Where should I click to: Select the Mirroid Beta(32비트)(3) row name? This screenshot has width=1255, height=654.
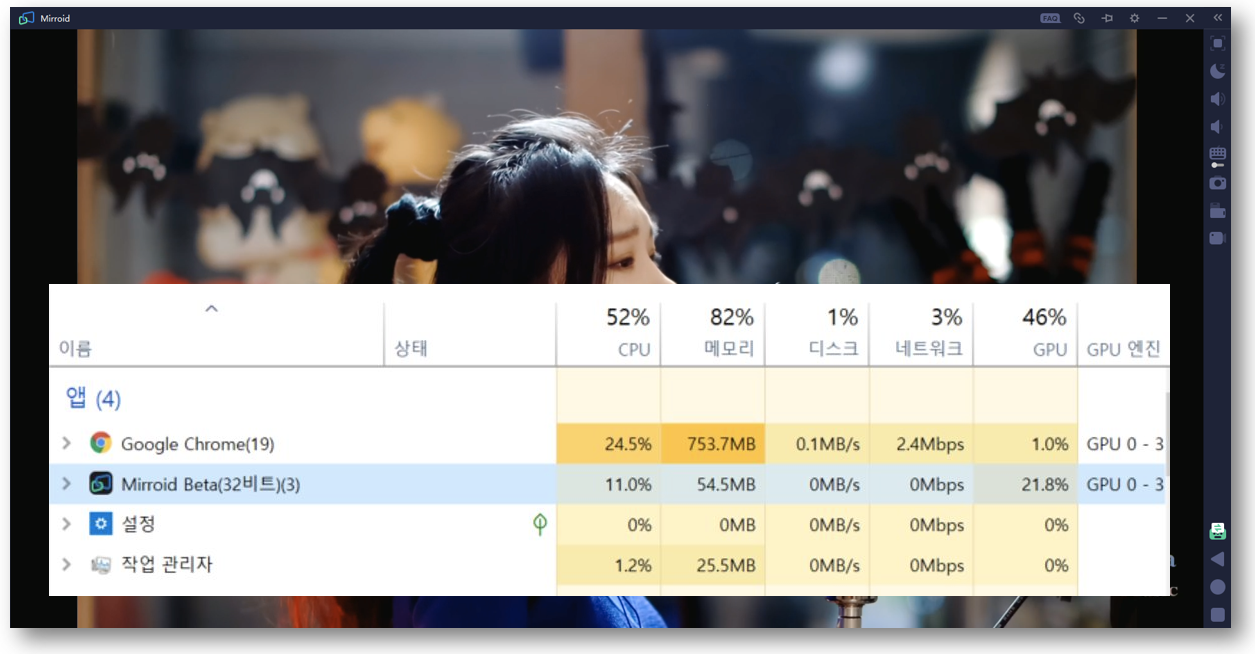211,485
